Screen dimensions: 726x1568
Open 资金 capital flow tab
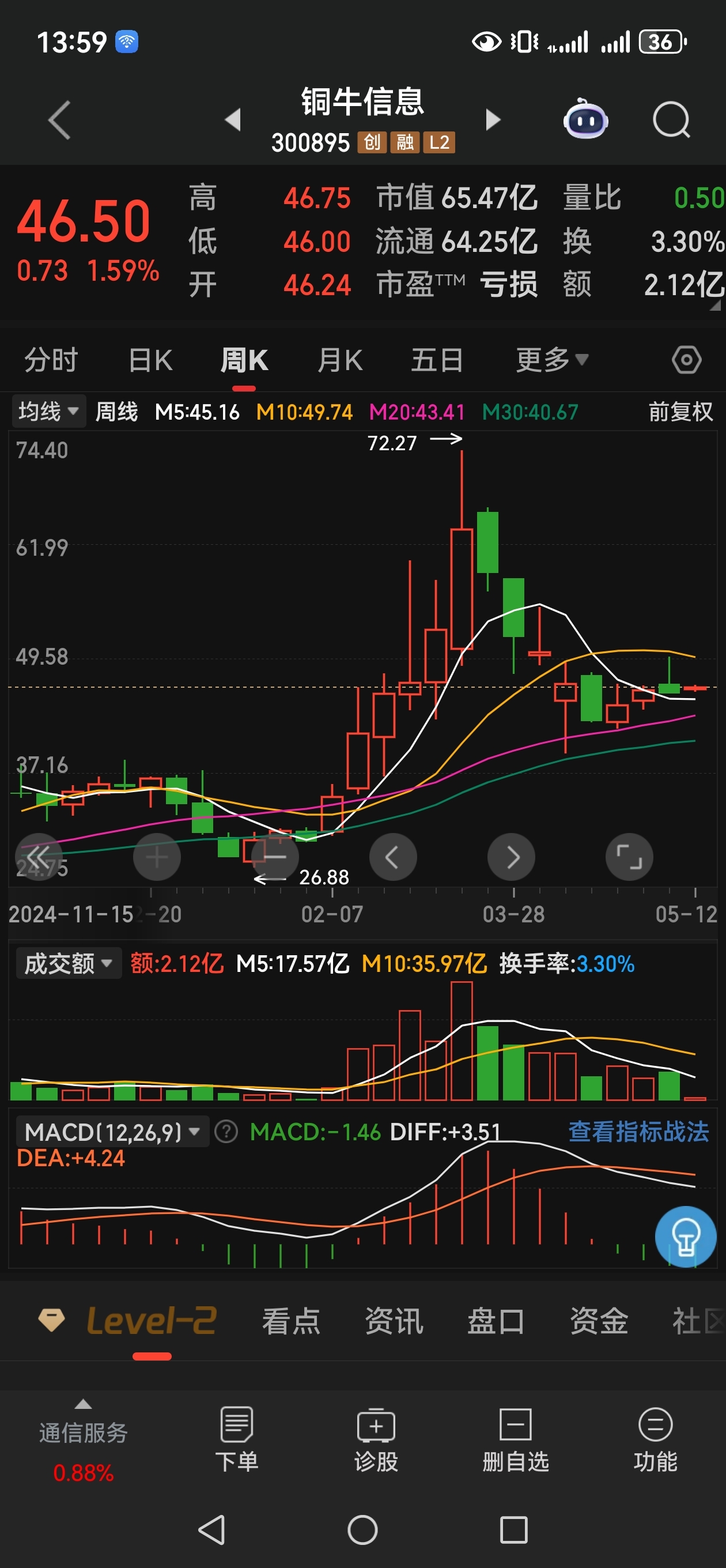(599, 1321)
